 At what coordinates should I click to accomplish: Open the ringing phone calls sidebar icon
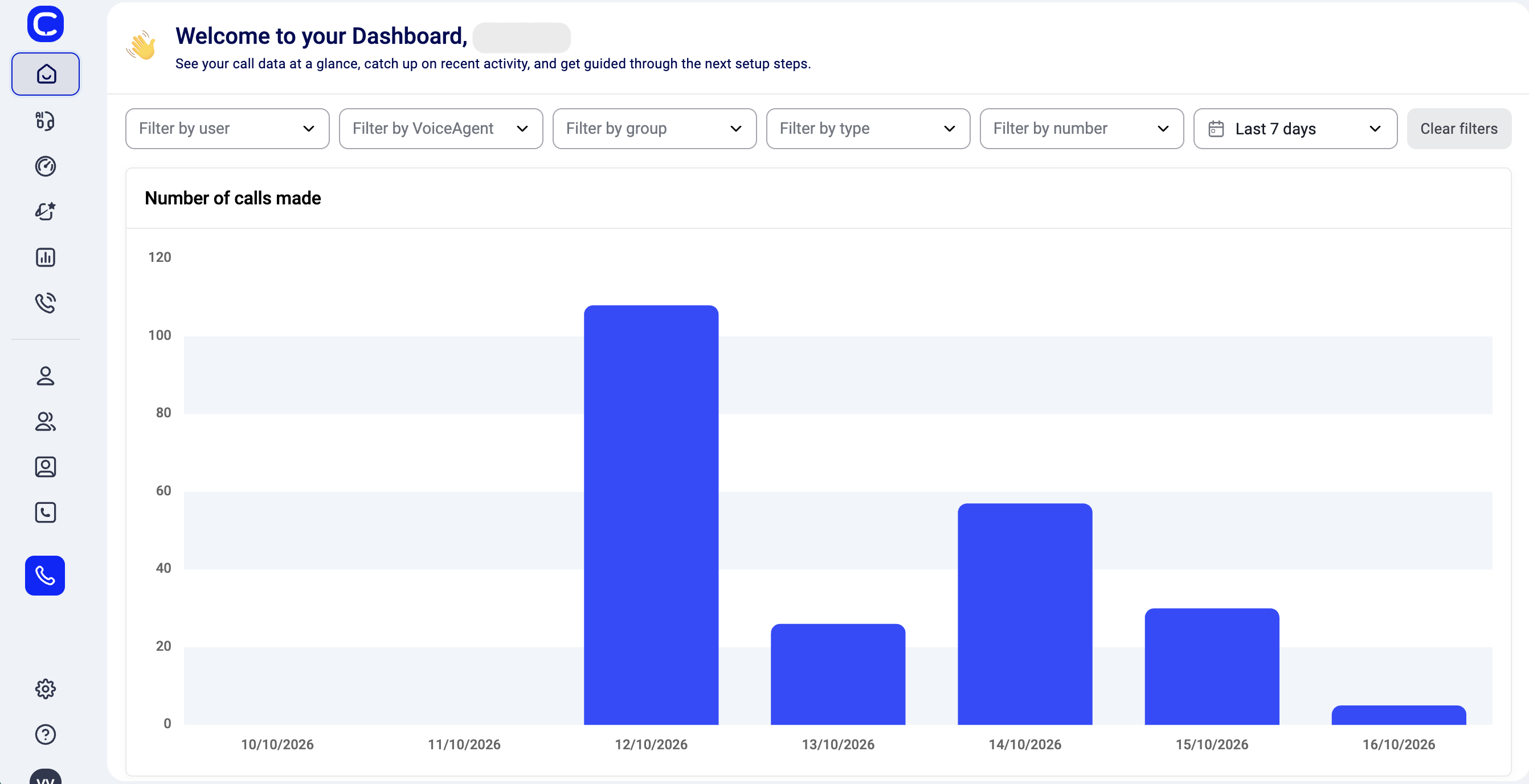[46, 303]
